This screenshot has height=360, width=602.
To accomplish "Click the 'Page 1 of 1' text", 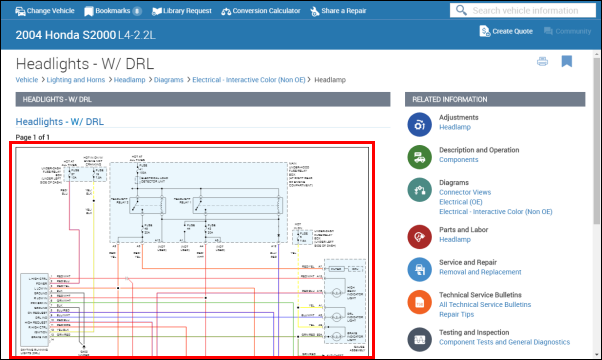I will coord(33,137).
